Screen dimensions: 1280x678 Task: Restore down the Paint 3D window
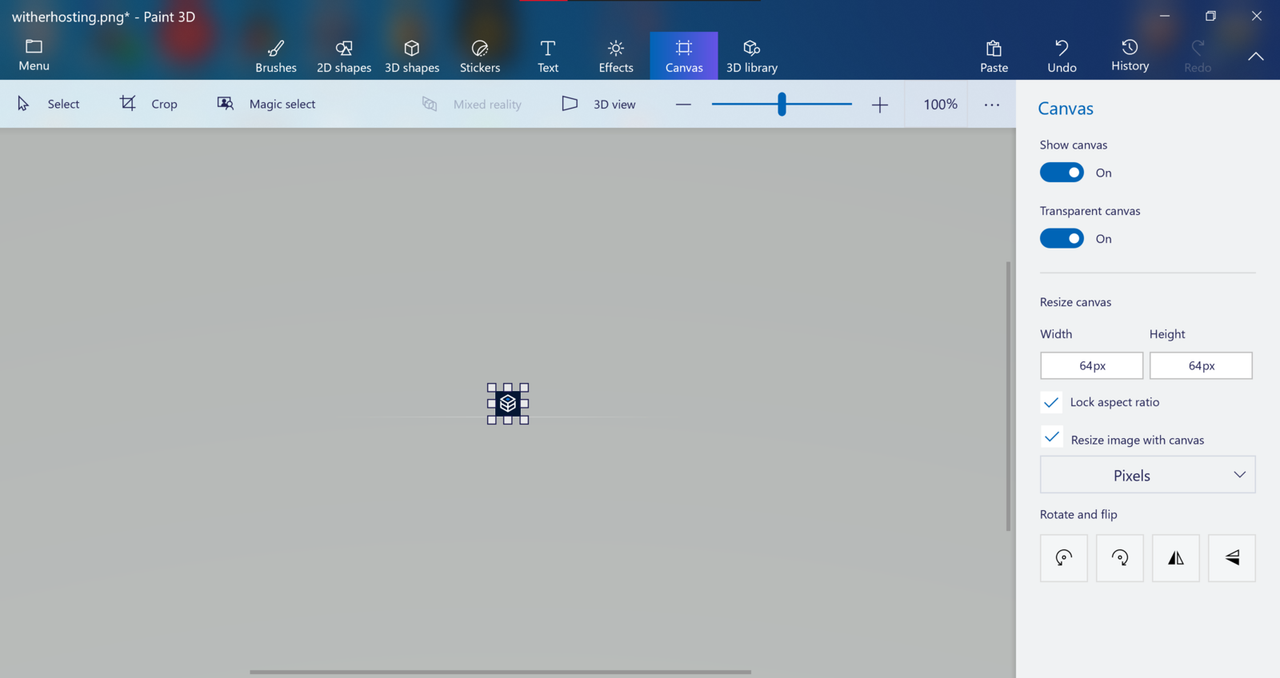1210,16
